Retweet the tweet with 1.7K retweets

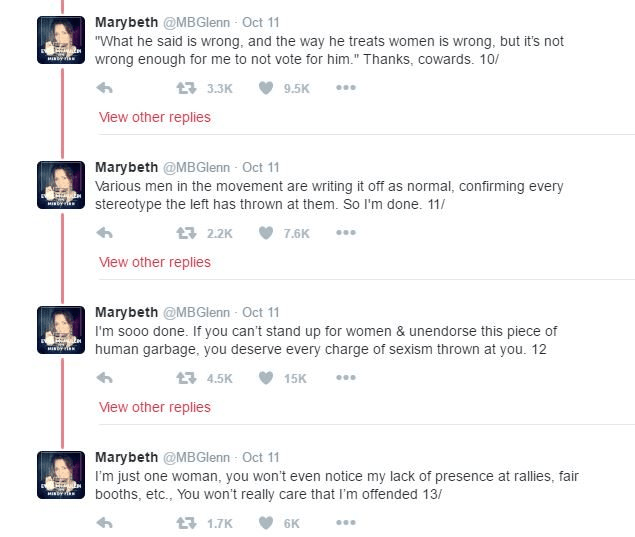(x=184, y=523)
